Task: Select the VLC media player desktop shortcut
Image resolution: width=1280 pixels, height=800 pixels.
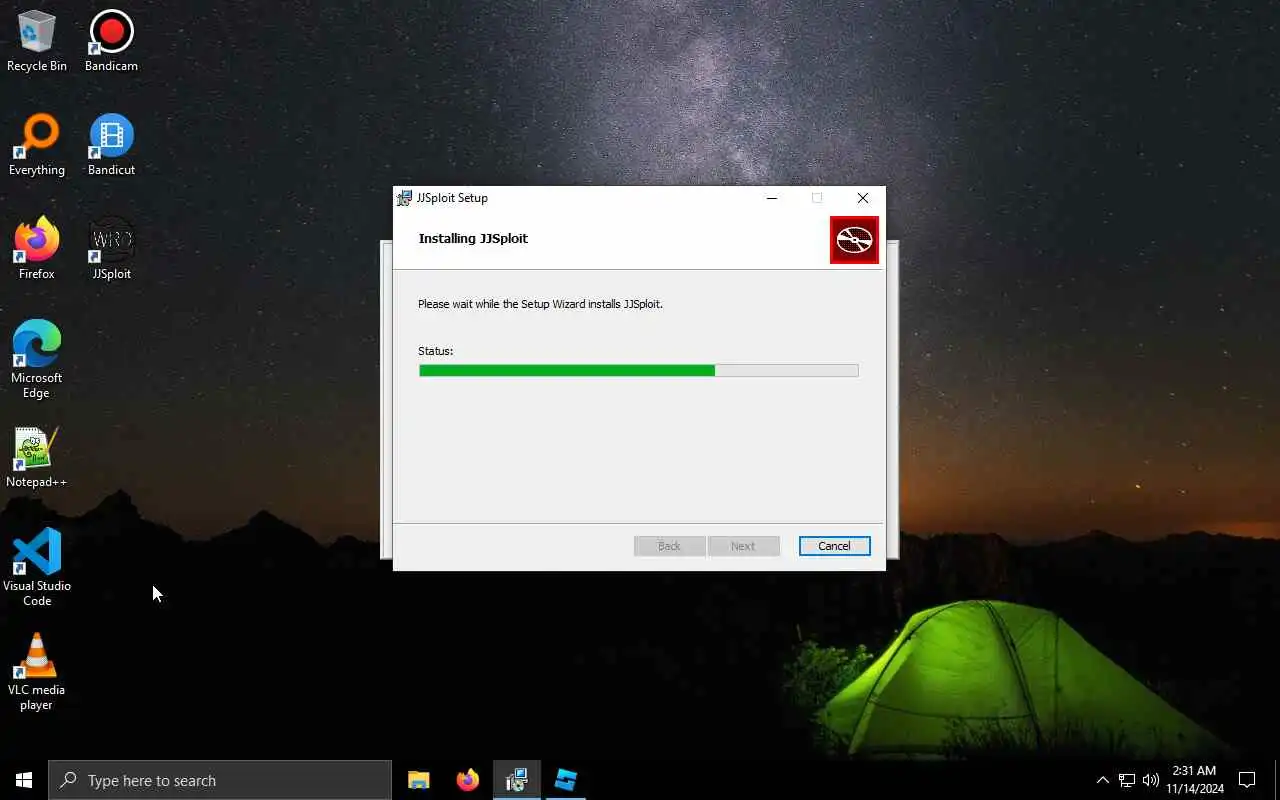Action: pyautogui.click(x=37, y=672)
